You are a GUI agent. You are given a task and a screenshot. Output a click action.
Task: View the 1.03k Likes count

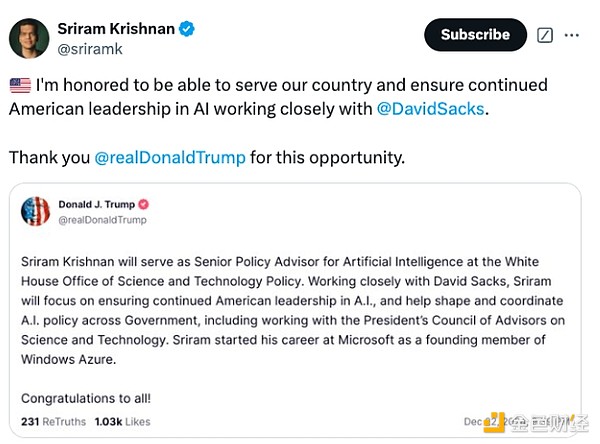pyautogui.click(x=121, y=423)
